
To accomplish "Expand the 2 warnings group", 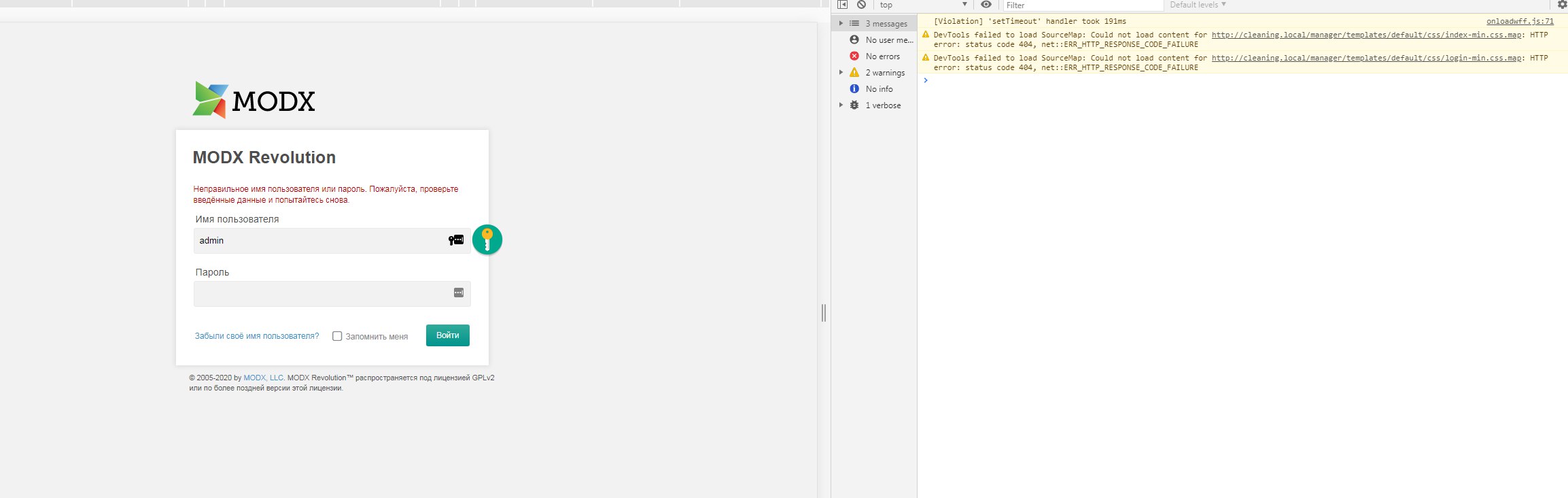I will [x=841, y=72].
